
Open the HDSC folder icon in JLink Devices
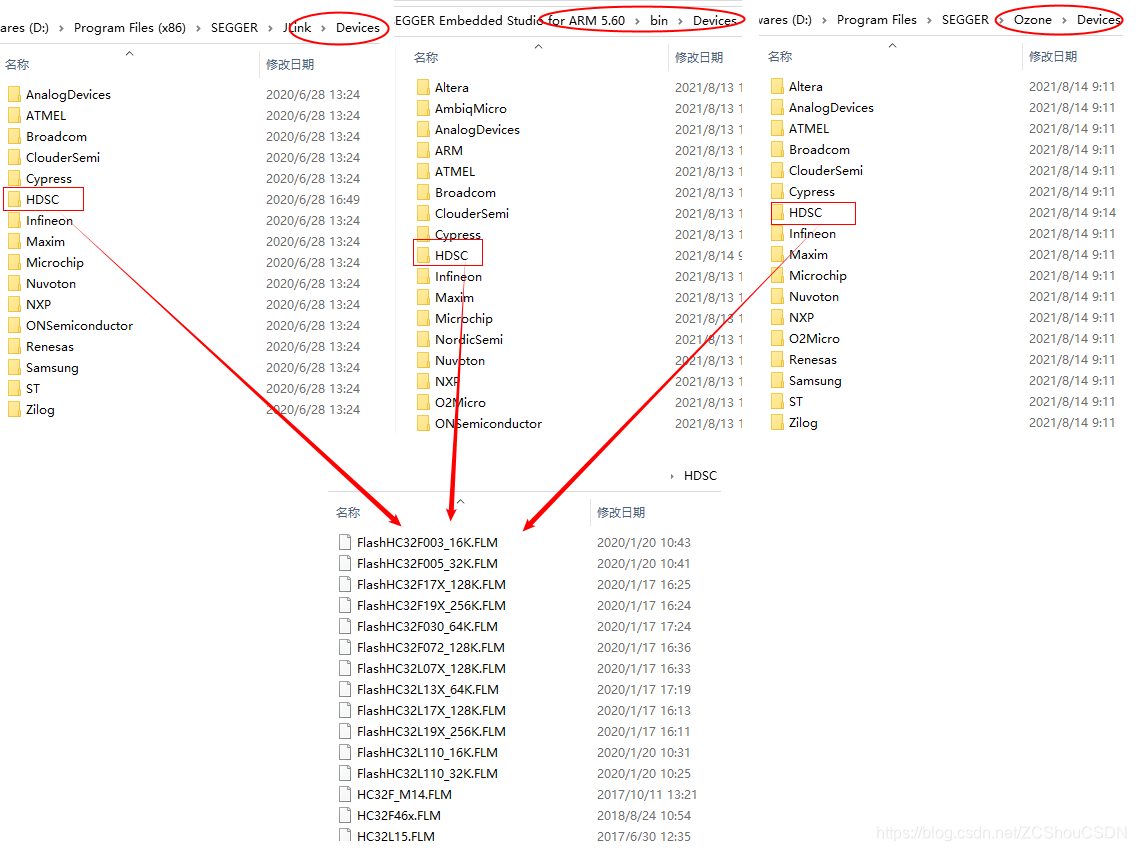[x=14, y=199]
